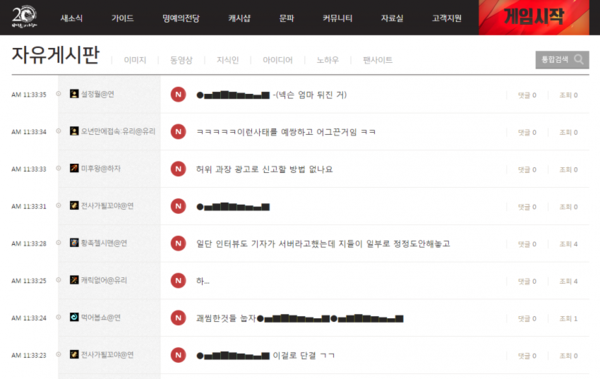Open the 문파 menu
The image size is (600, 379).
286,18
